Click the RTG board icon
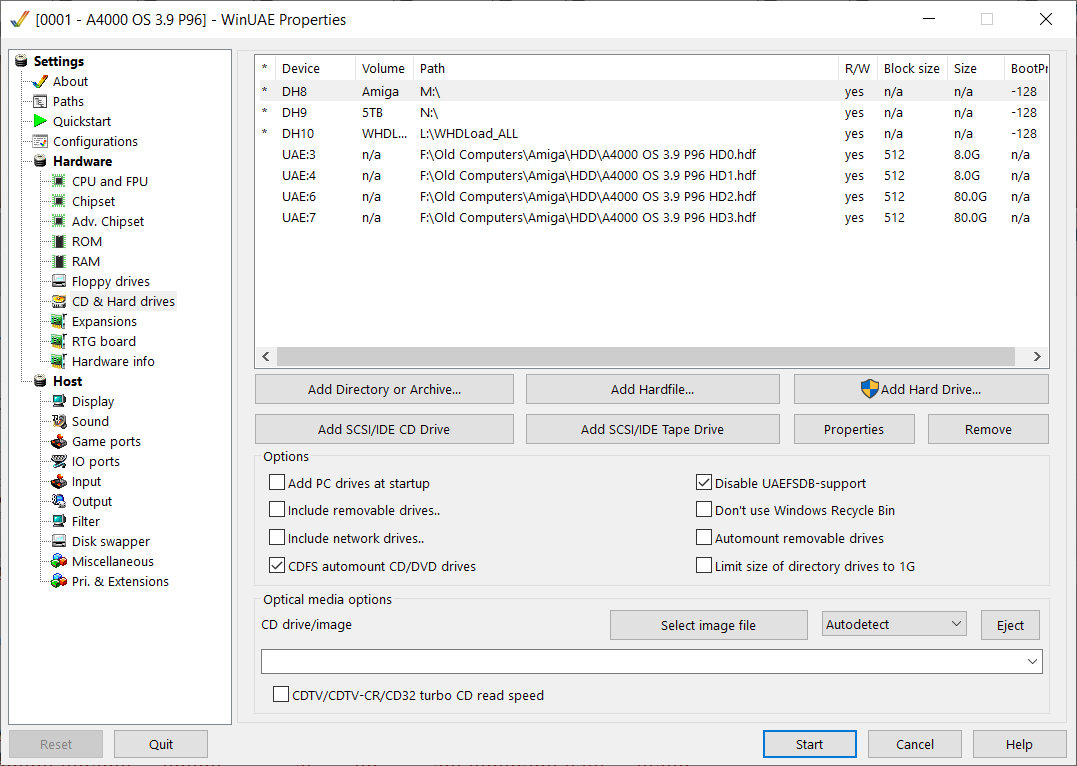The height and width of the screenshot is (766, 1077). (59, 341)
